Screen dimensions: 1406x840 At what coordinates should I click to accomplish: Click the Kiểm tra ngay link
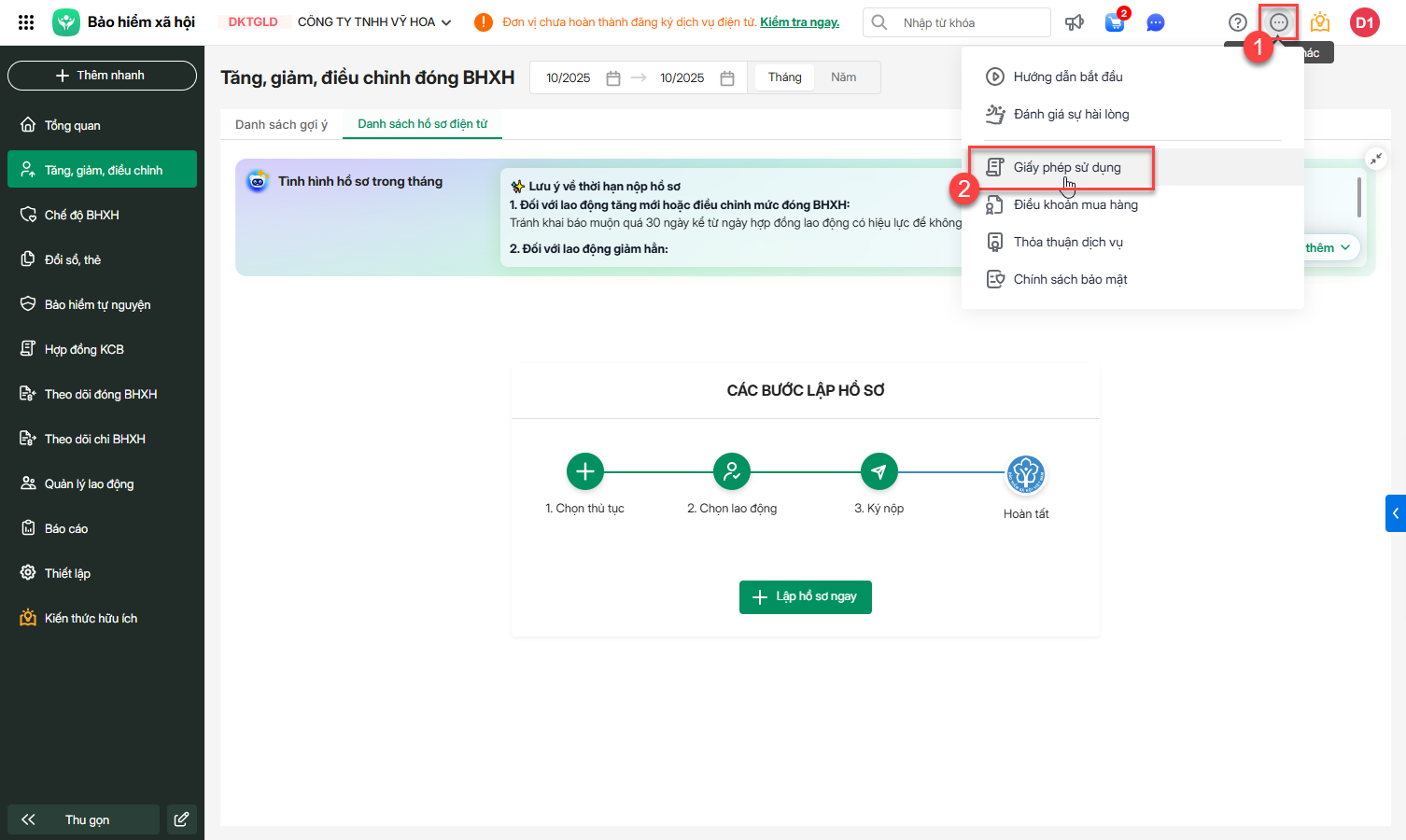tap(799, 22)
